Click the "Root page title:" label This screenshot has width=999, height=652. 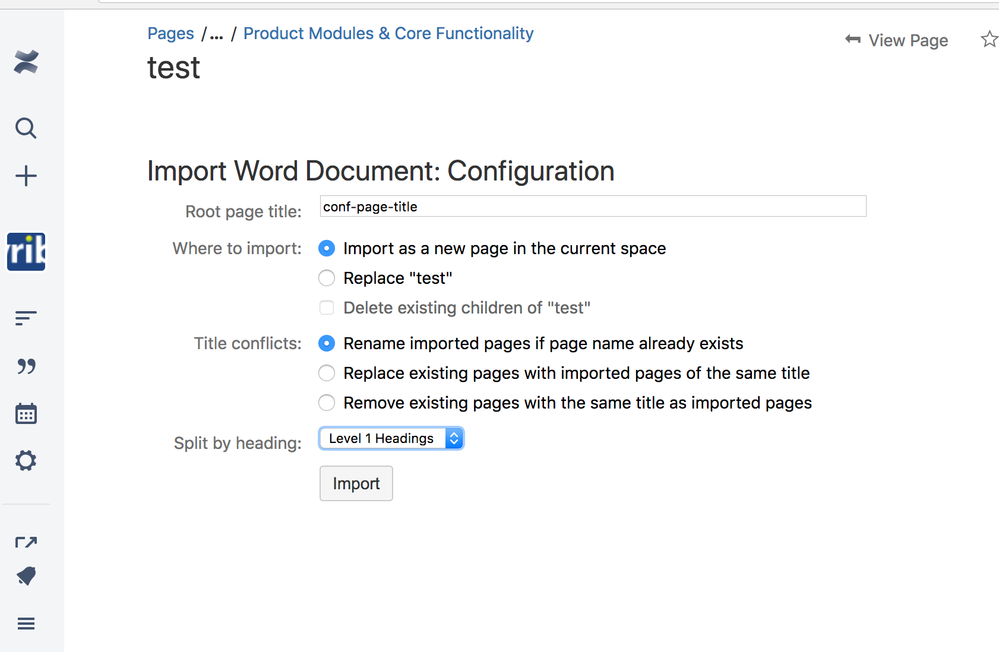pos(243,212)
